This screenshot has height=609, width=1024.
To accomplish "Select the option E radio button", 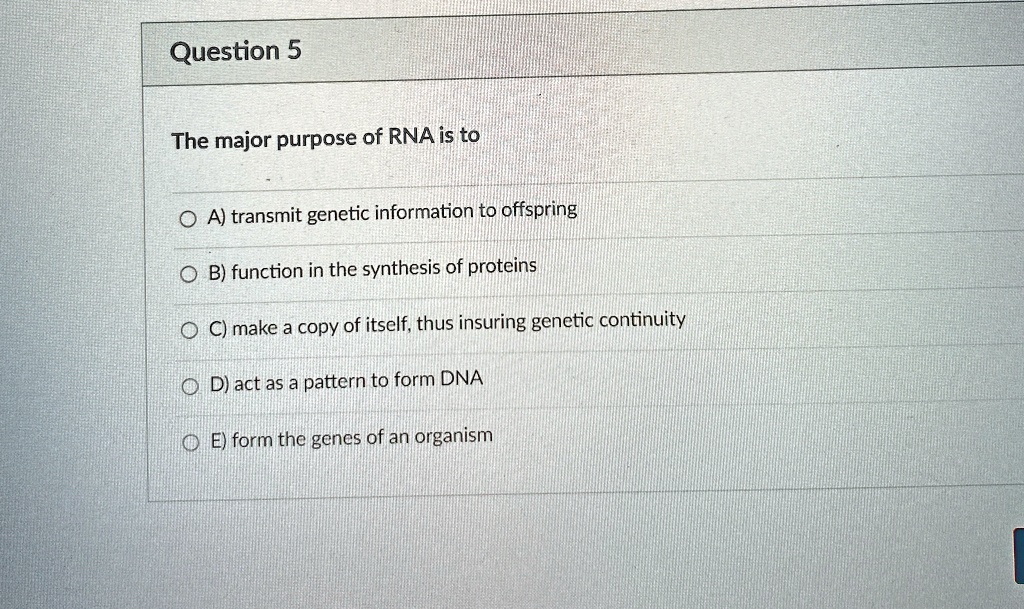I will point(190,444).
